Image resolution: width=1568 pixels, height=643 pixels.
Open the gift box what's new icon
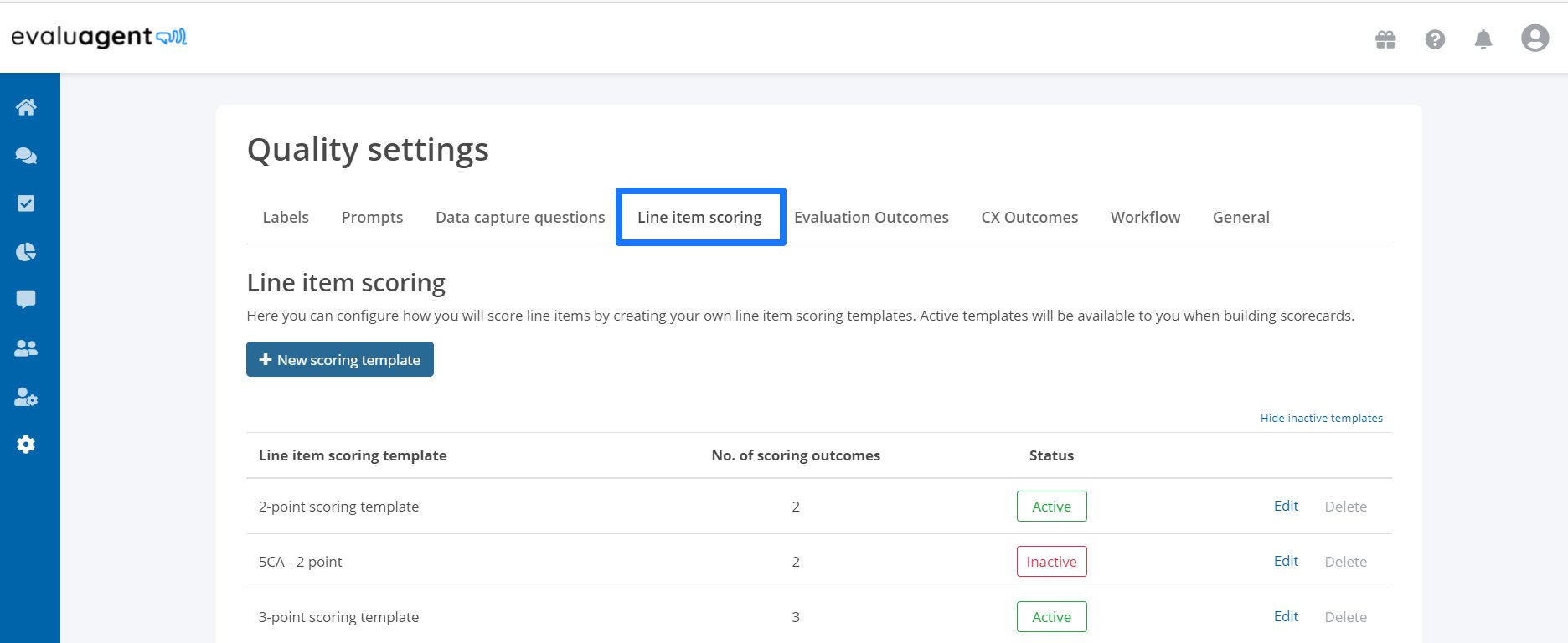(x=1385, y=39)
